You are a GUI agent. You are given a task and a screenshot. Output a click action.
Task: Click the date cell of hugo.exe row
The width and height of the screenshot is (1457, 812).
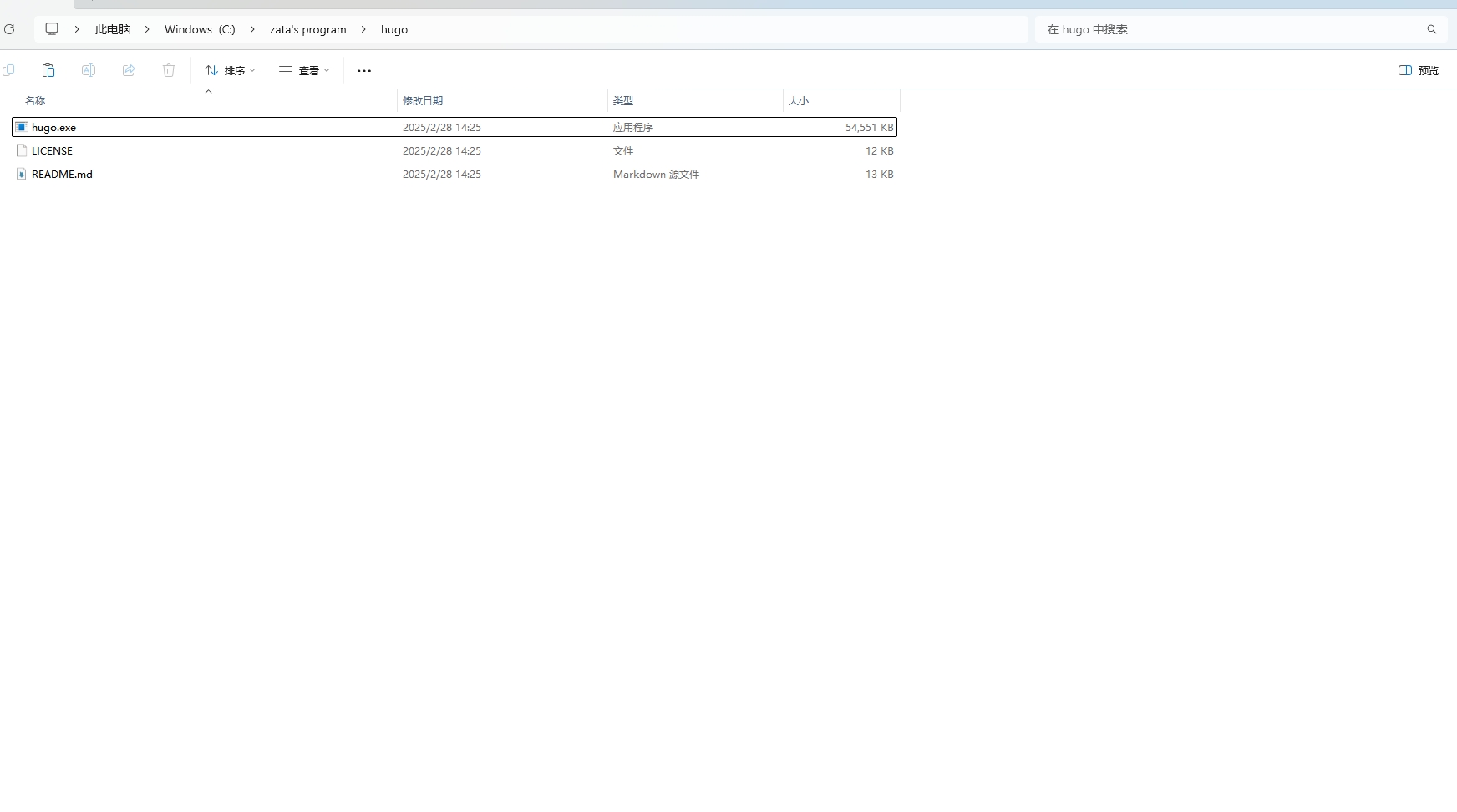(x=442, y=128)
